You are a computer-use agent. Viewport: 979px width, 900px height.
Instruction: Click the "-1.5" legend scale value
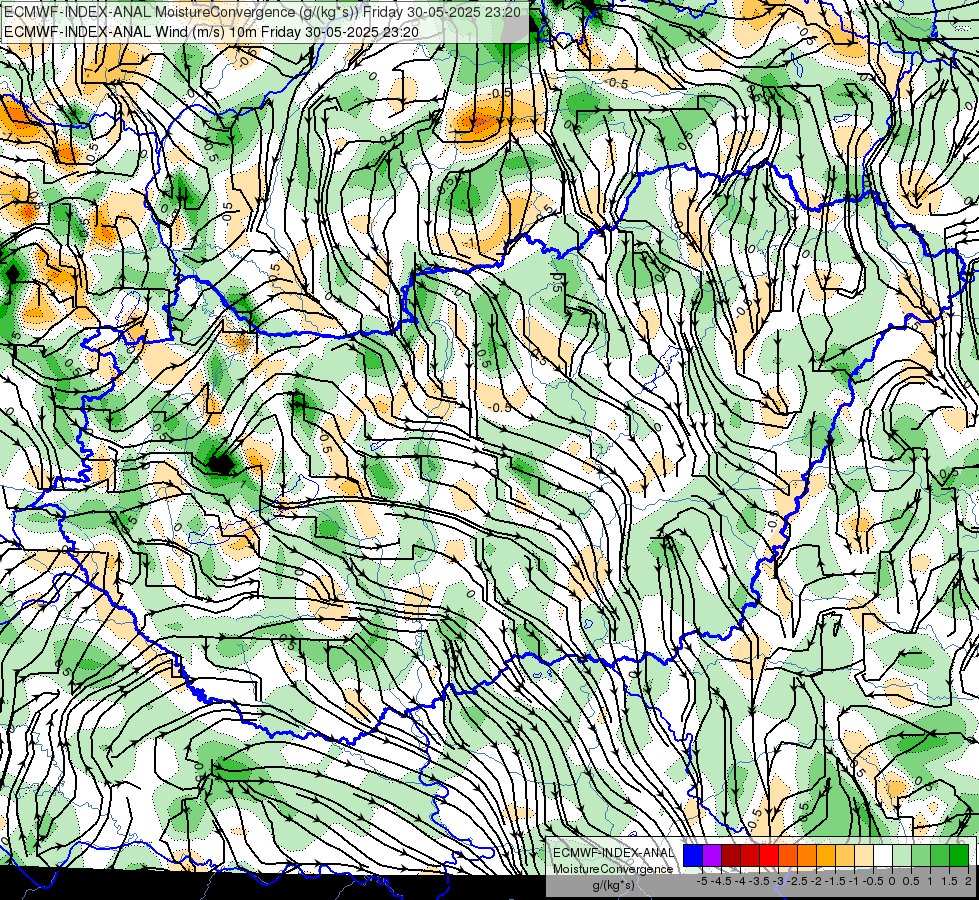point(835,881)
